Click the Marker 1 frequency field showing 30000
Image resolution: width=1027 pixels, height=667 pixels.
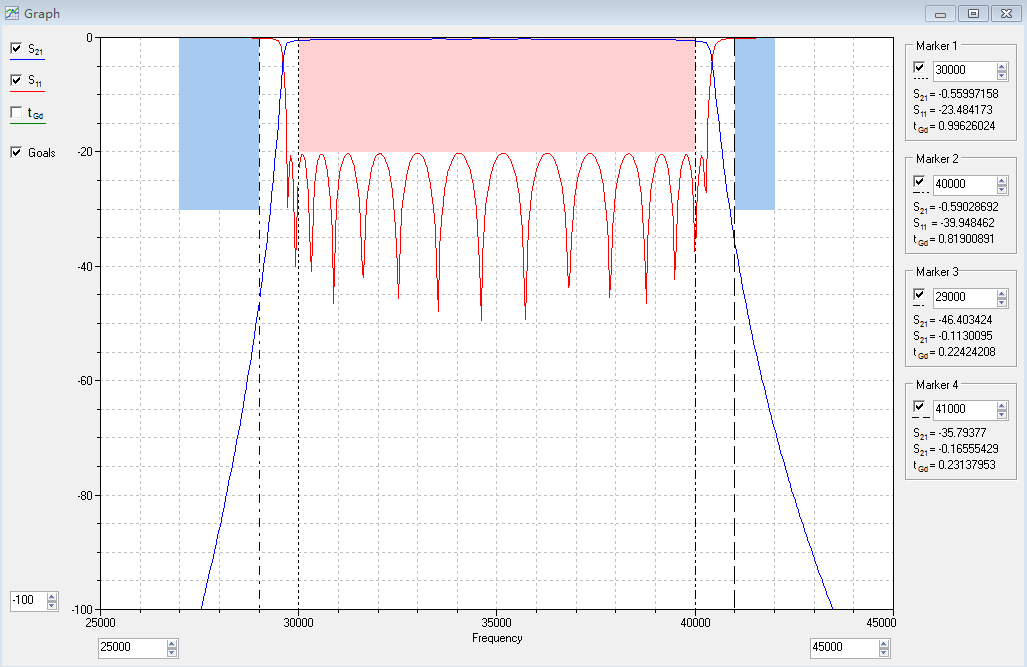coord(962,71)
